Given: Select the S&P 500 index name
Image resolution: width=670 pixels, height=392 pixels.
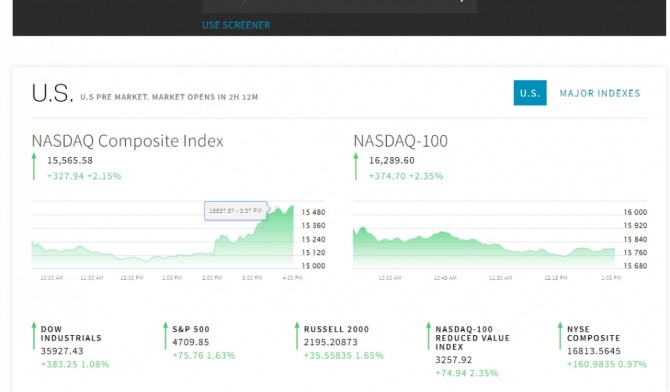Looking at the screenshot, I should 191,329.
